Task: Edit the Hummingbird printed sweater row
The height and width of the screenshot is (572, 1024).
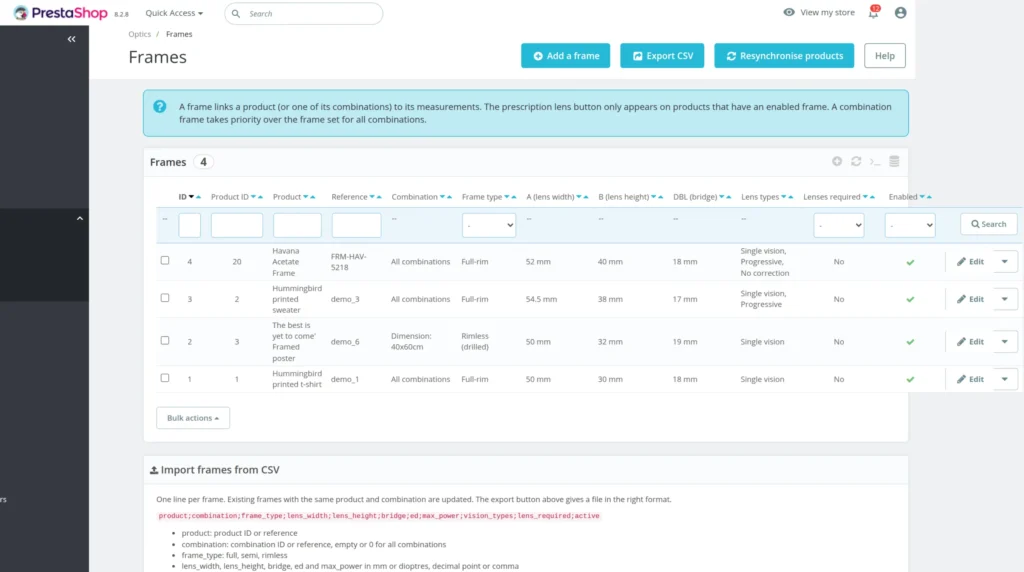Action: [970, 299]
